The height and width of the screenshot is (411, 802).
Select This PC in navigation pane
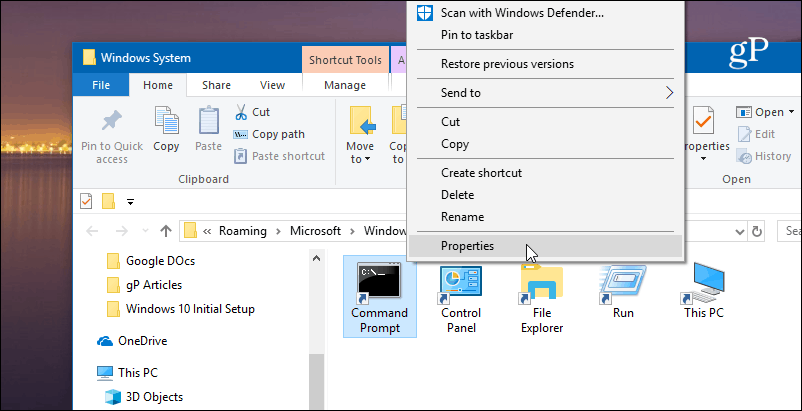(x=127, y=373)
